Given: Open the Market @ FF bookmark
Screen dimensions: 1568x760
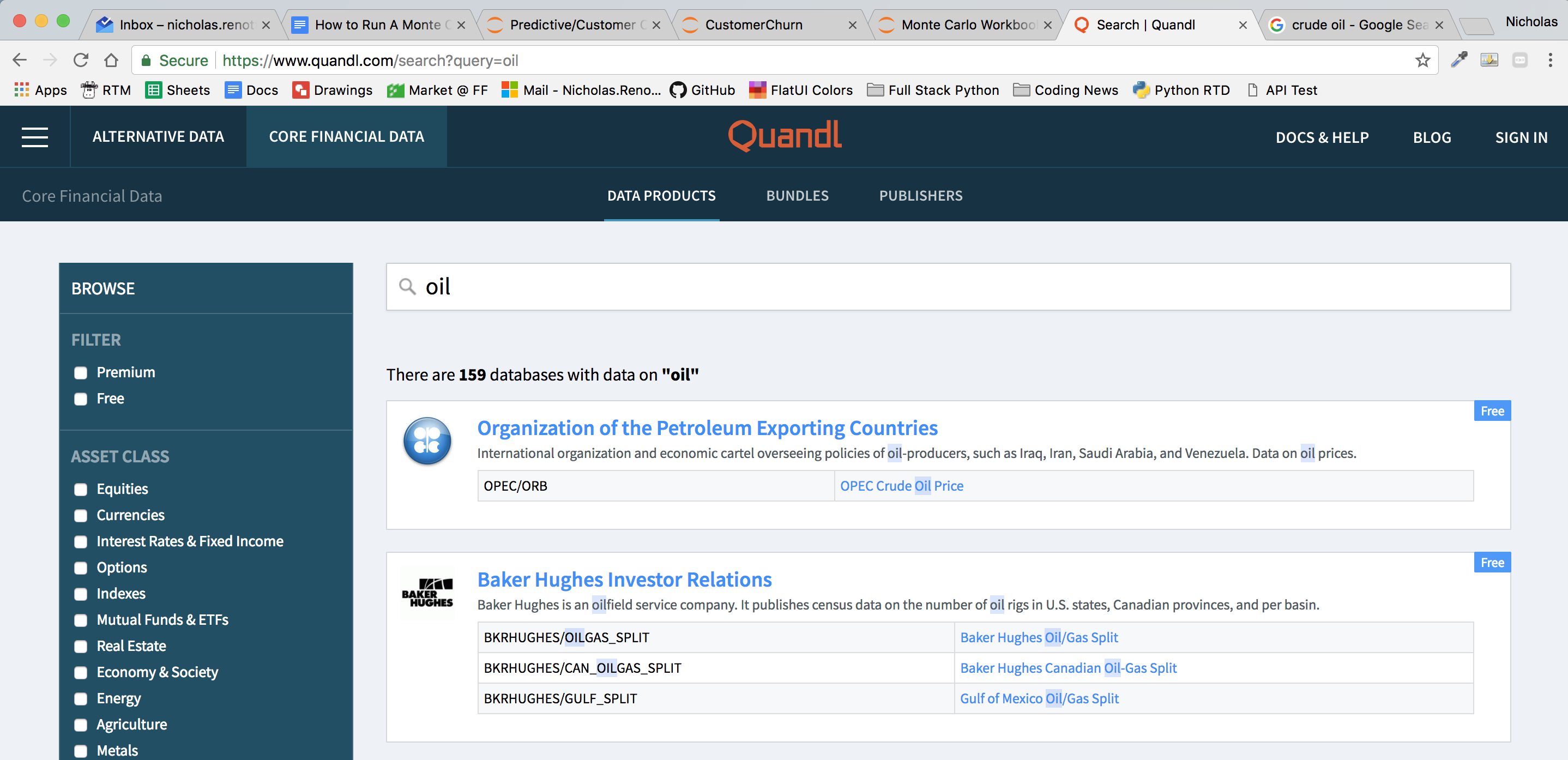Looking at the screenshot, I should coord(438,90).
